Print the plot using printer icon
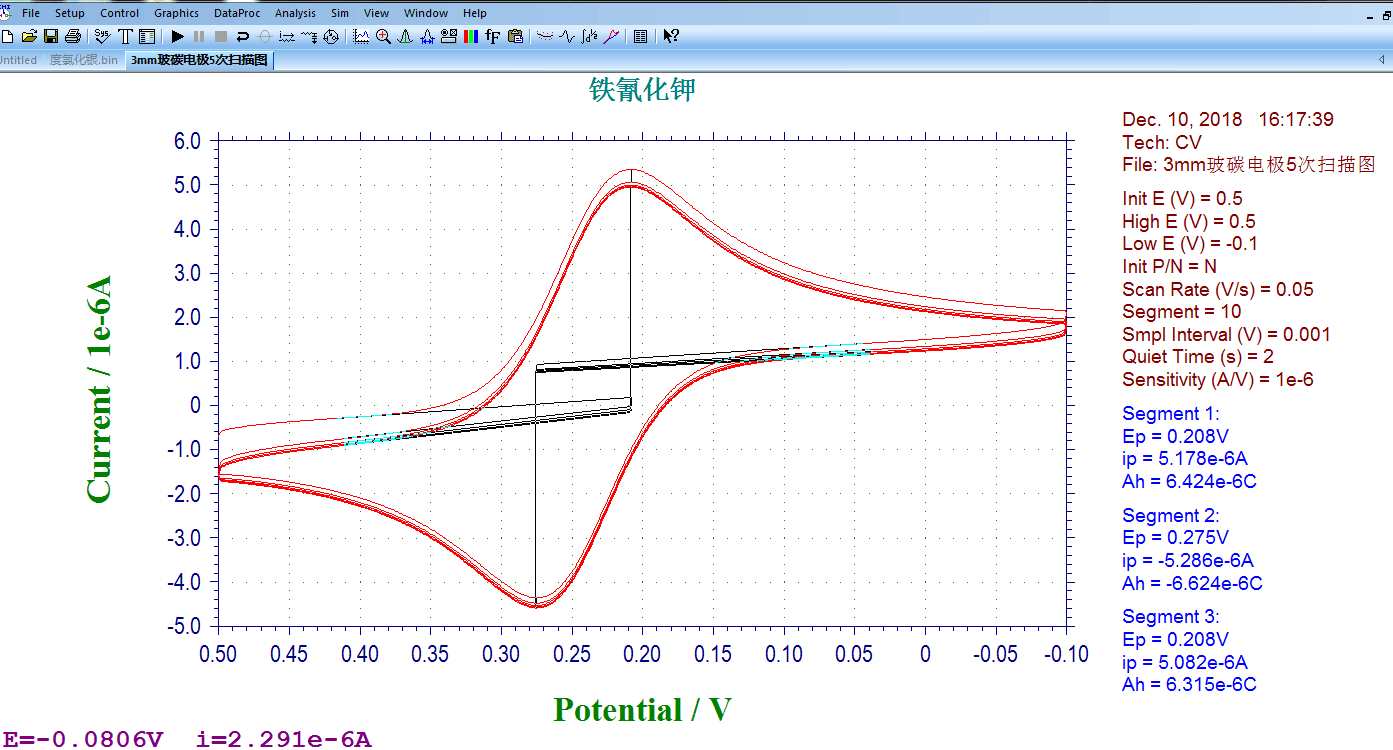The image size is (1393, 750). [72, 36]
